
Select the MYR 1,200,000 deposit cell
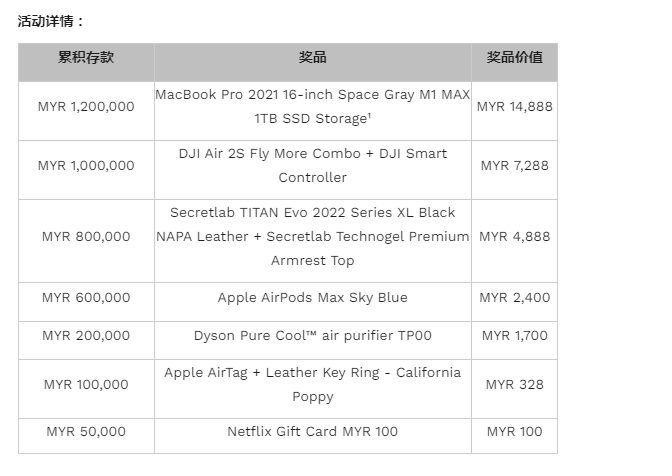pyautogui.click(x=86, y=106)
